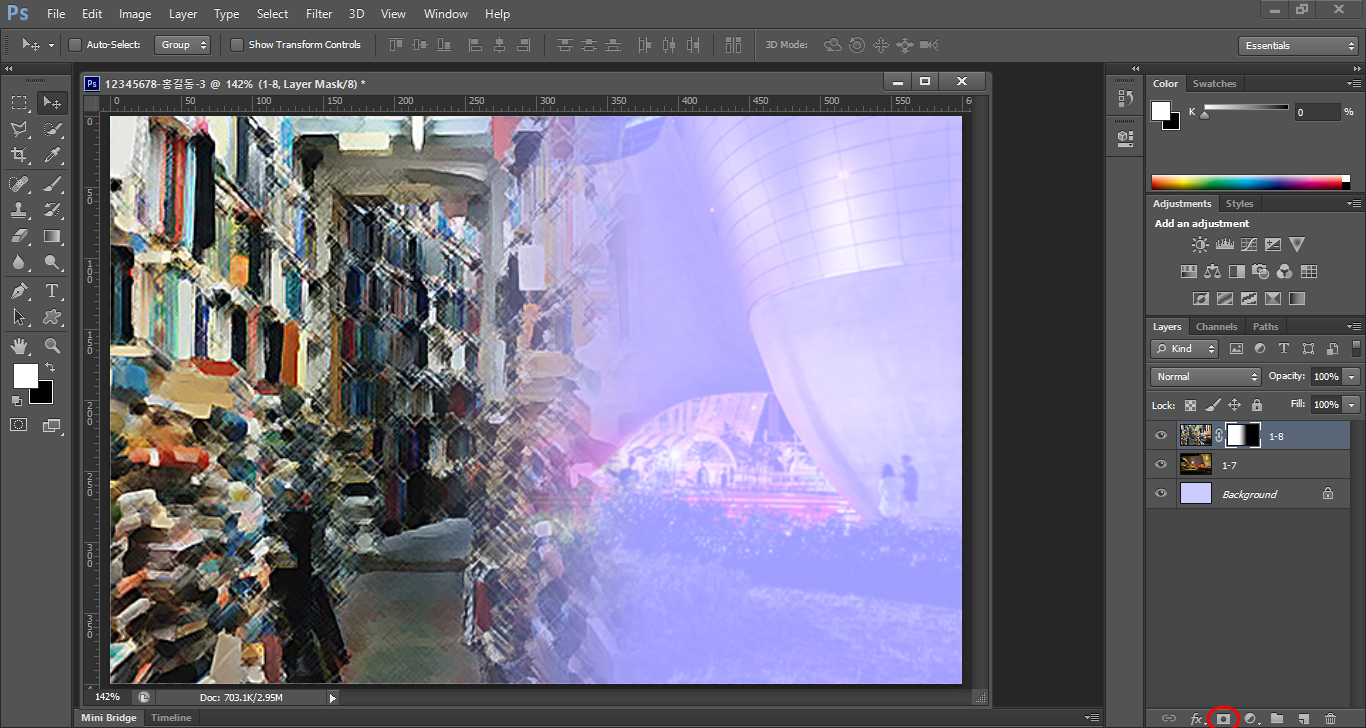
Task: Select the Spot Healing Brush tool
Action: pos(19,183)
